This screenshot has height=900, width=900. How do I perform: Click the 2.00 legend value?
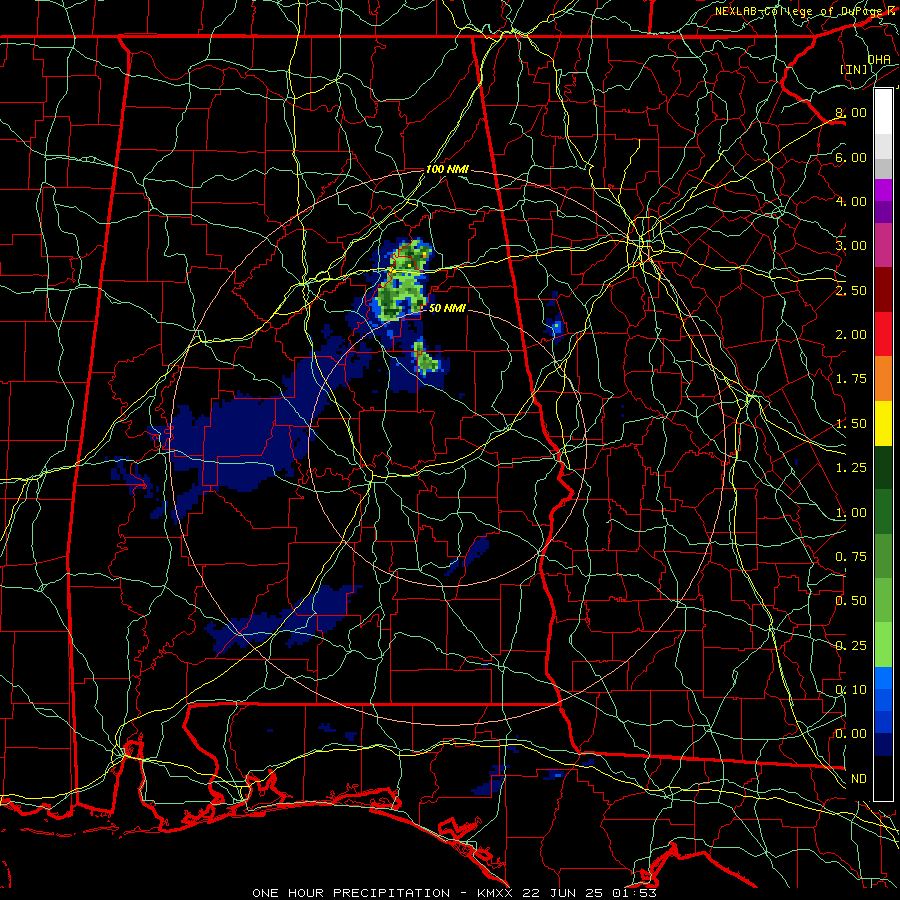point(851,335)
